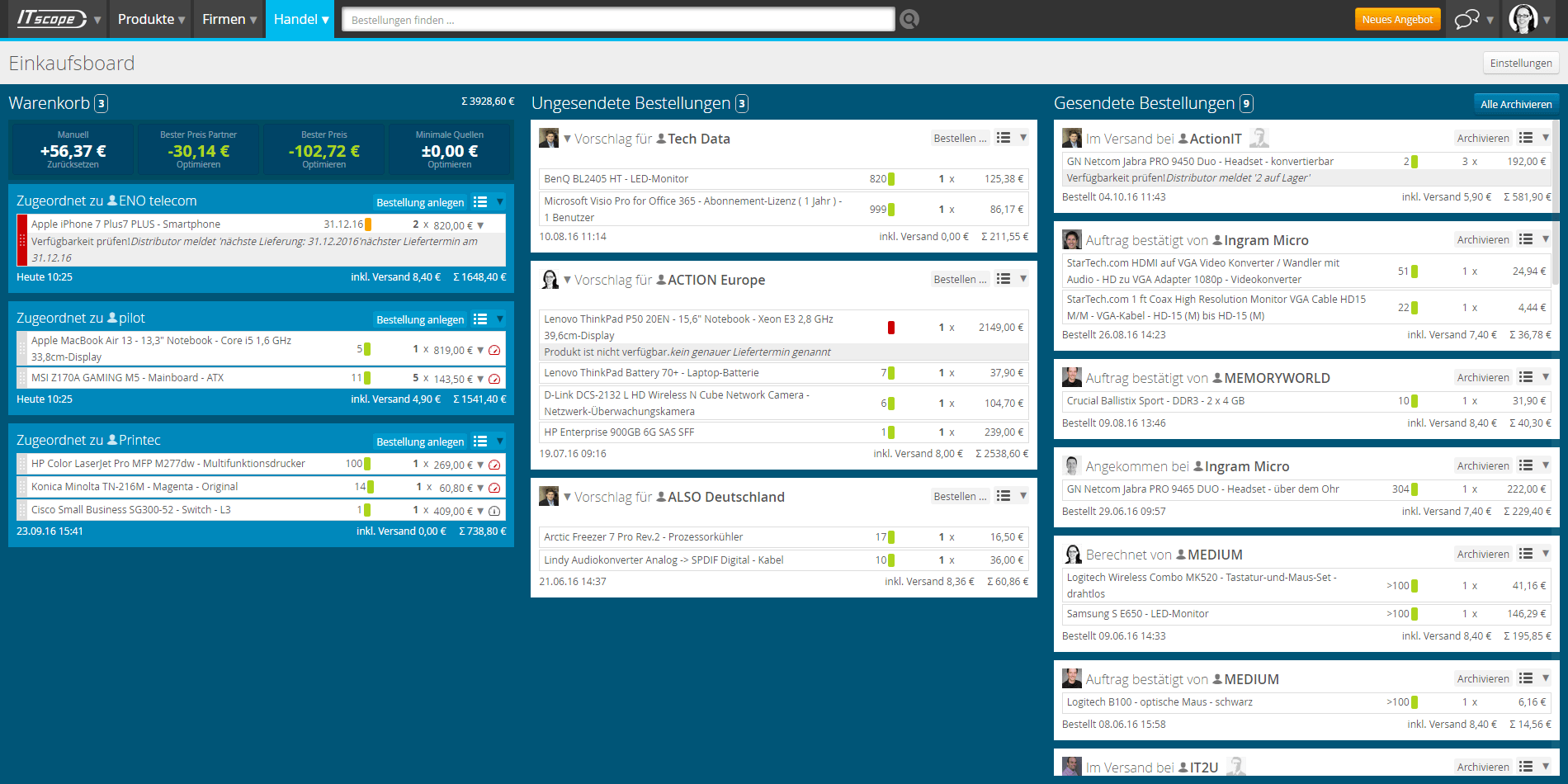Collapse the Vorschlag für ALSO Deutschland triangle

(x=567, y=497)
